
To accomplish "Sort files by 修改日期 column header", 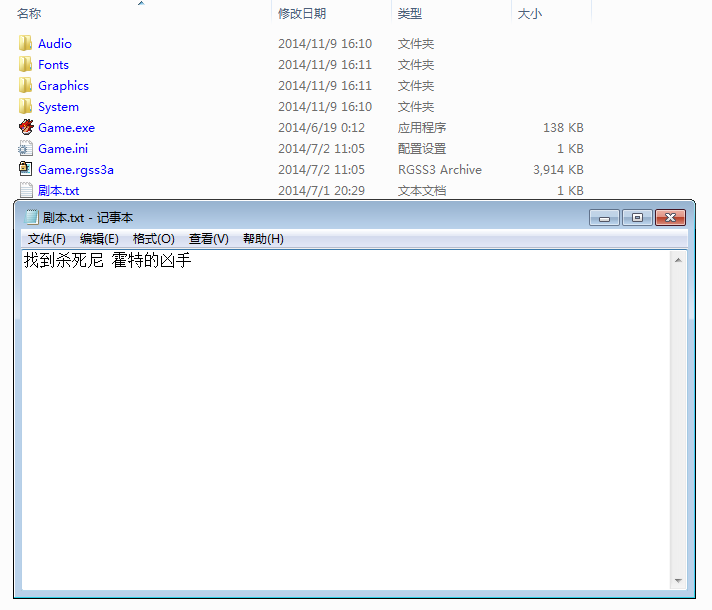I will coord(302,14).
